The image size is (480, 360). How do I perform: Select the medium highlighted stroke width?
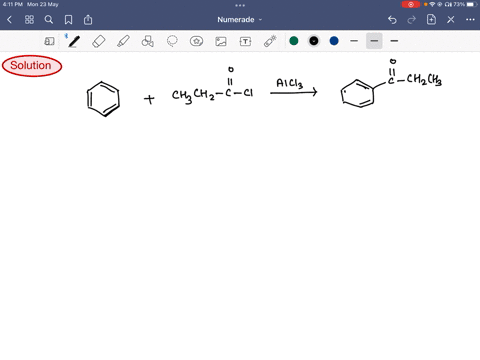[x=374, y=41]
